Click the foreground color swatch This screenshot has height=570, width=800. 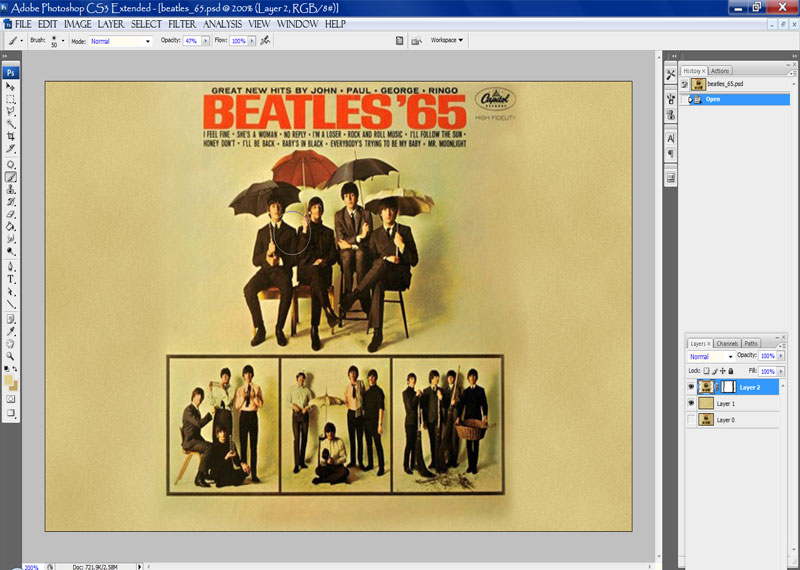pyautogui.click(x=9, y=380)
